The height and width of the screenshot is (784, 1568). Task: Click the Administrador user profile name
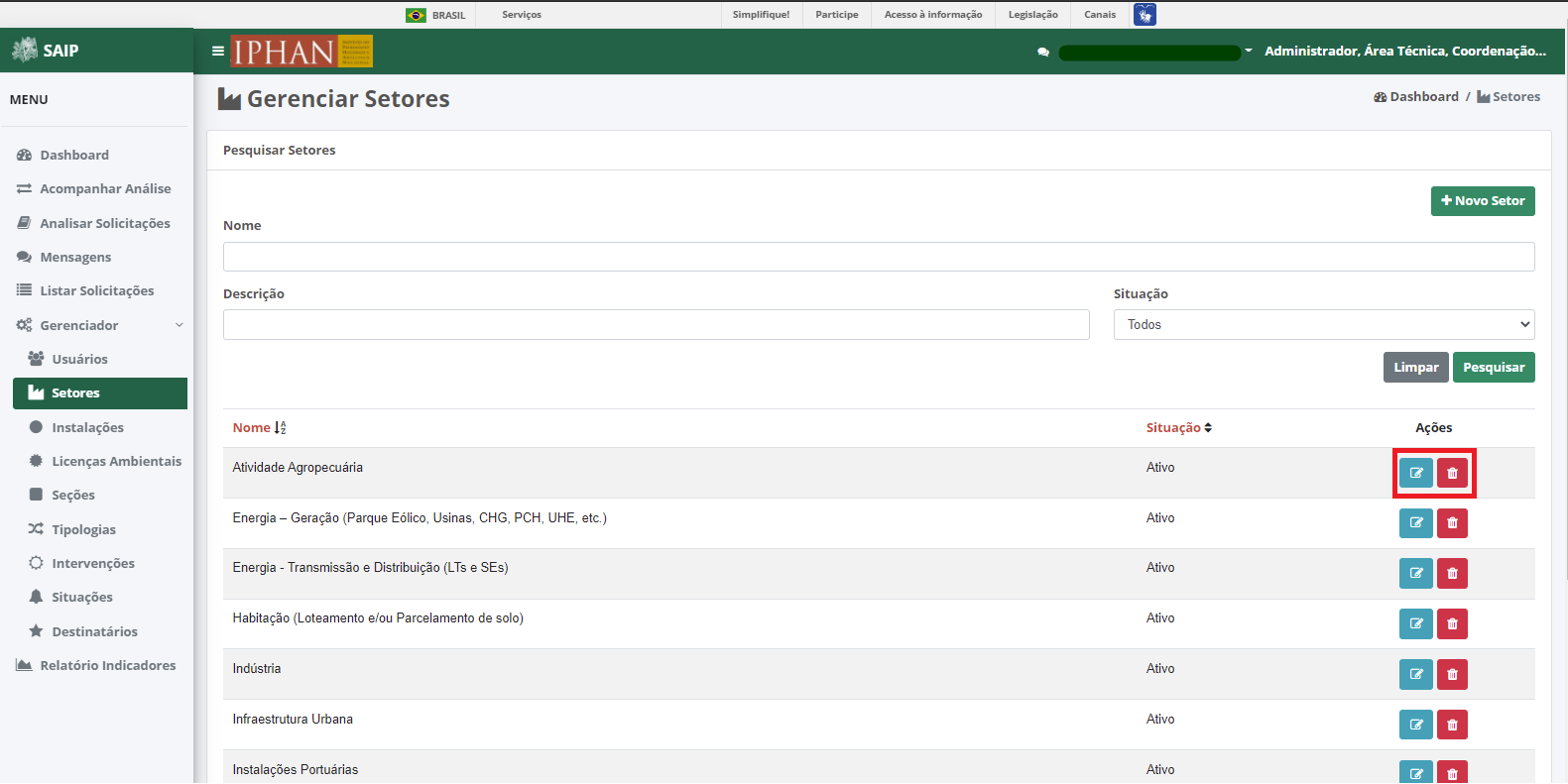tap(1405, 51)
